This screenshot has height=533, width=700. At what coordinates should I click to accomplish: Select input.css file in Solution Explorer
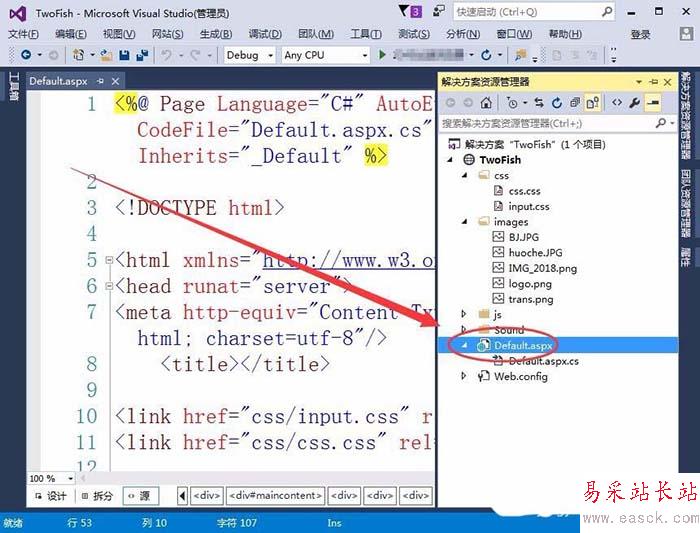click(529, 206)
